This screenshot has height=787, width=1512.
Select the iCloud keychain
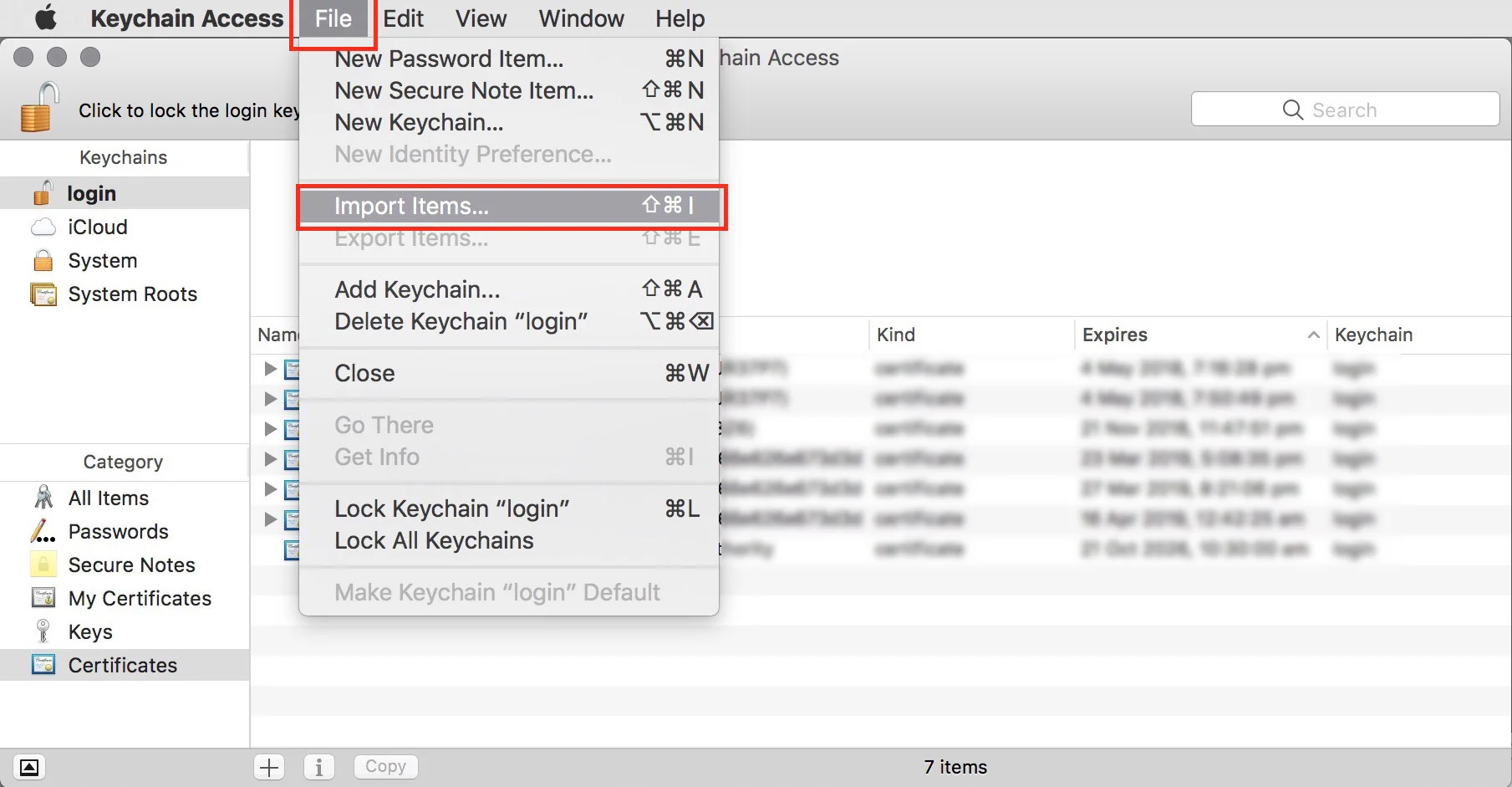[x=125, y=227]
